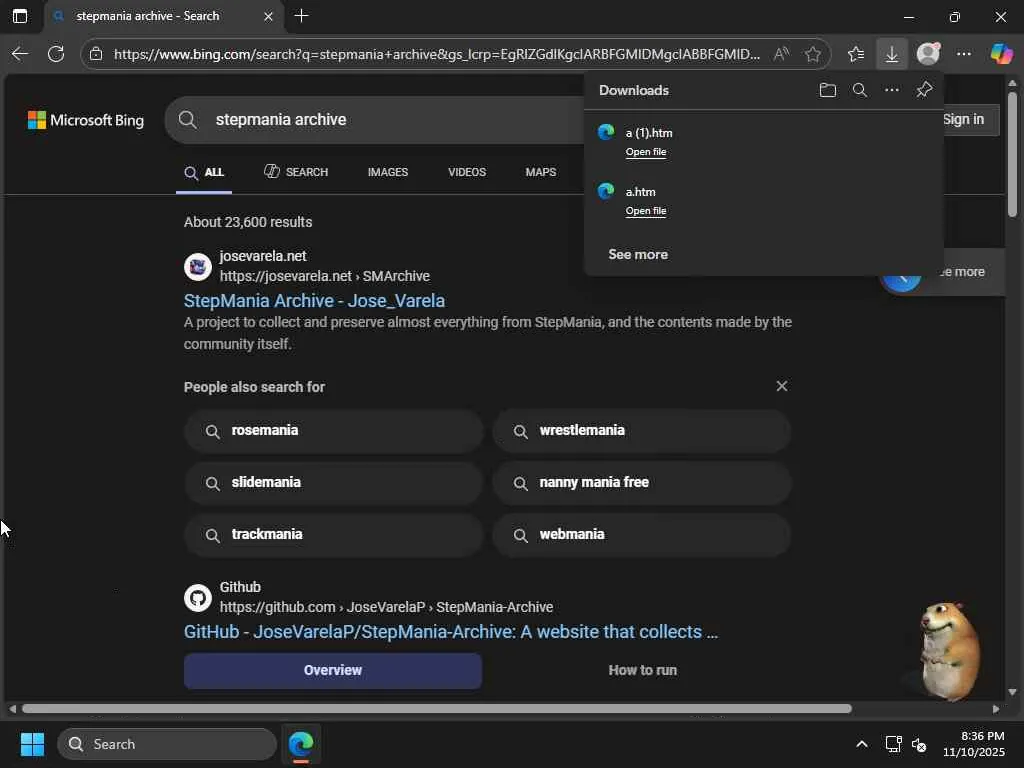
Task: Open file link for a.htm
Action: (x=646, y=211)
